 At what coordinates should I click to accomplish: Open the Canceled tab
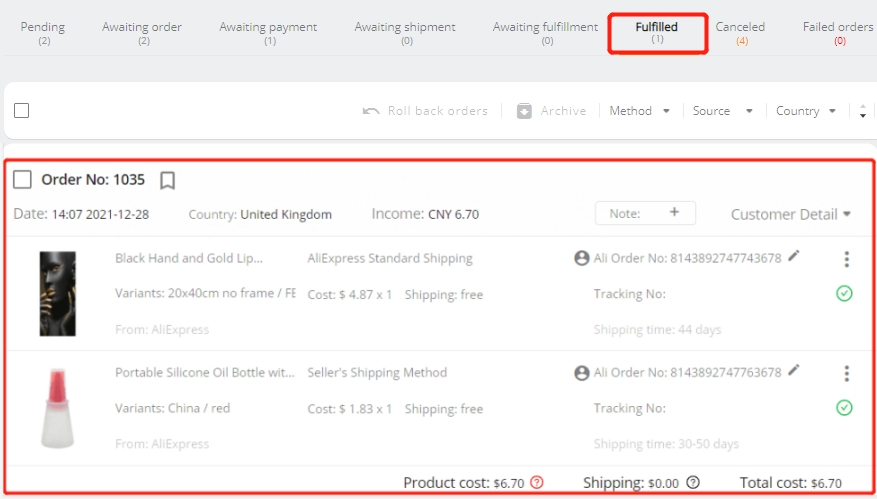point(741,32)
